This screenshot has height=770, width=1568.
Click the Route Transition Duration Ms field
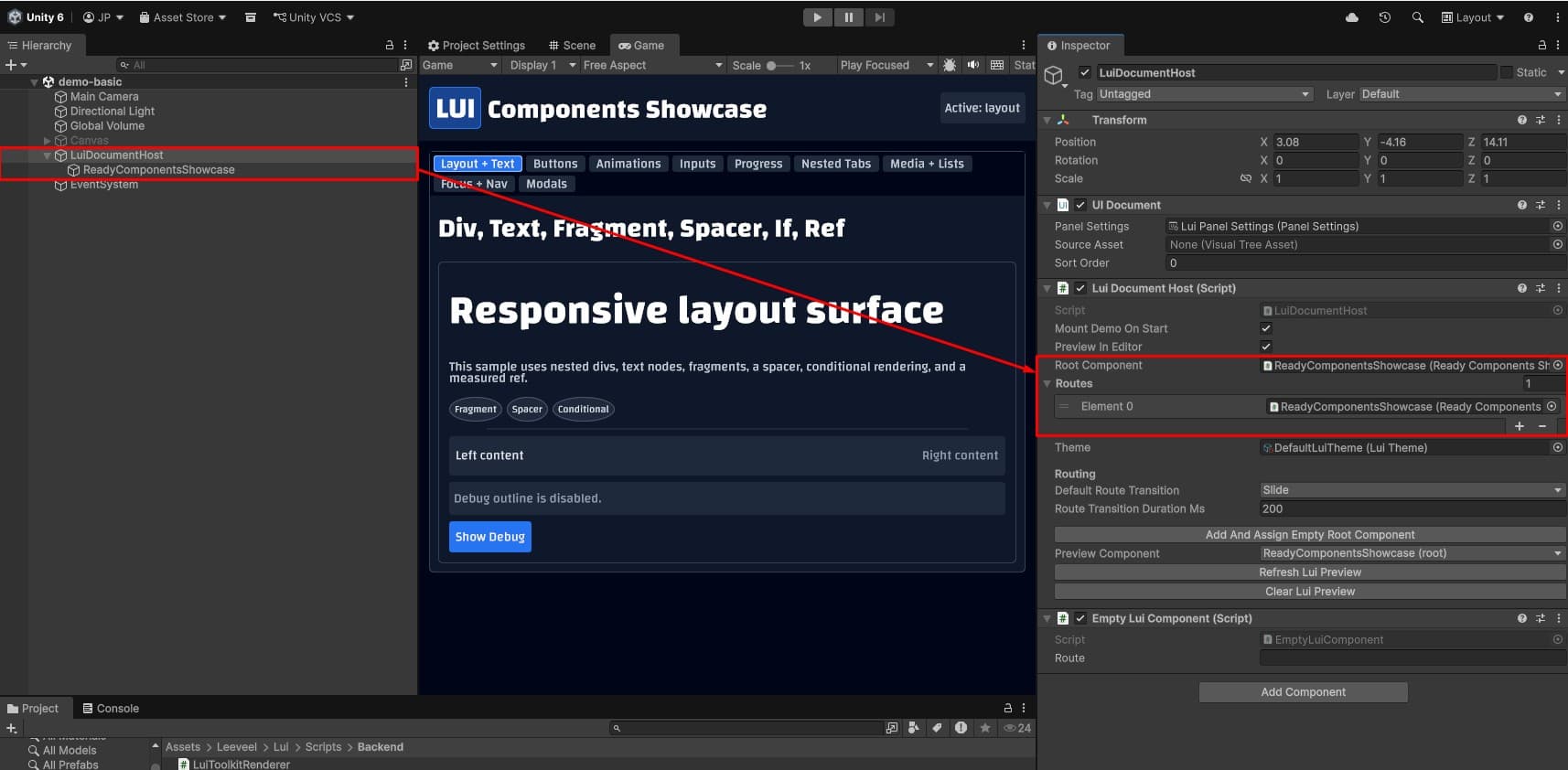coord(1412,508)
